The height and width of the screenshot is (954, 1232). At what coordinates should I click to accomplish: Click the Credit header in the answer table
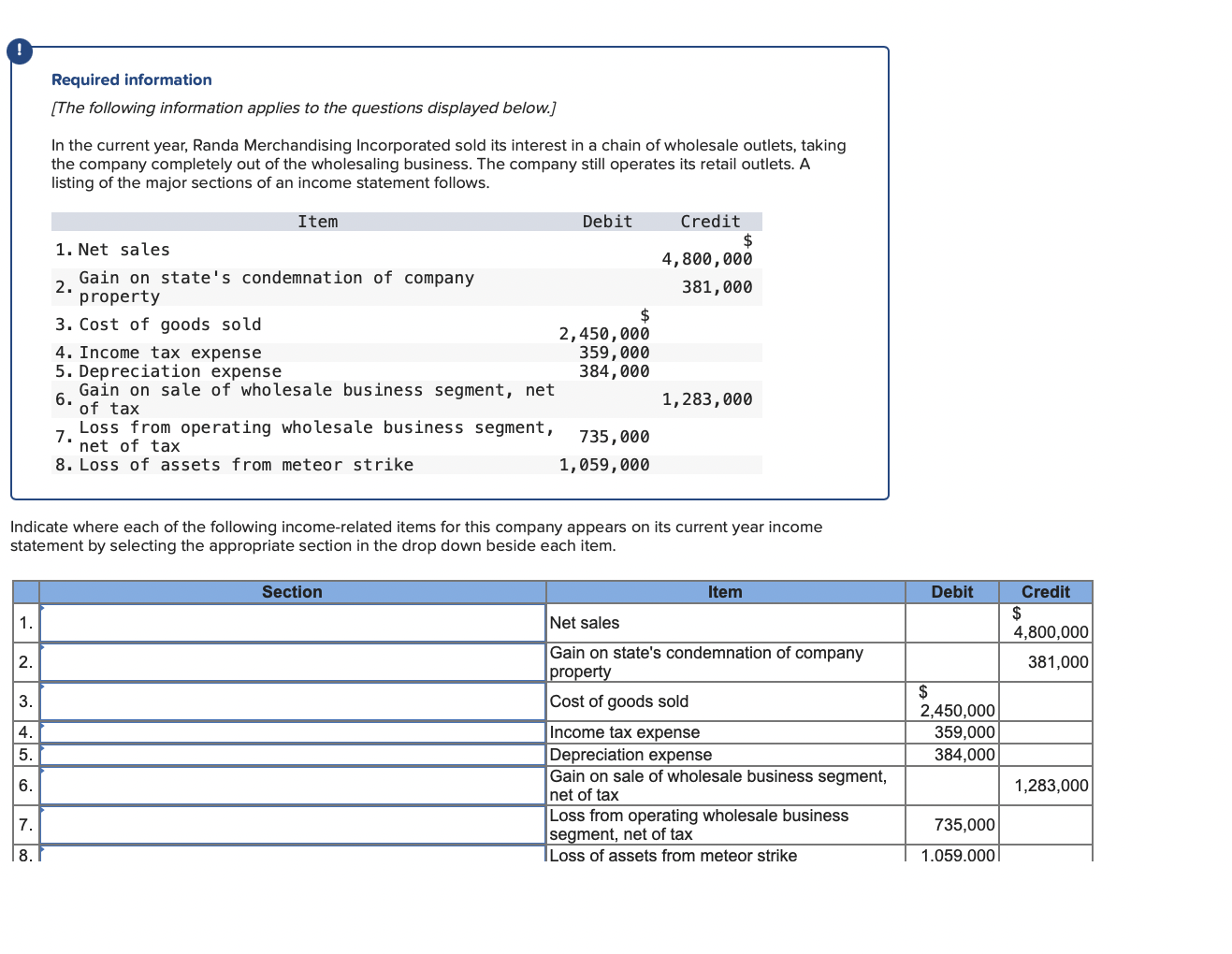pyautogui.click(x=1045, y=592)
